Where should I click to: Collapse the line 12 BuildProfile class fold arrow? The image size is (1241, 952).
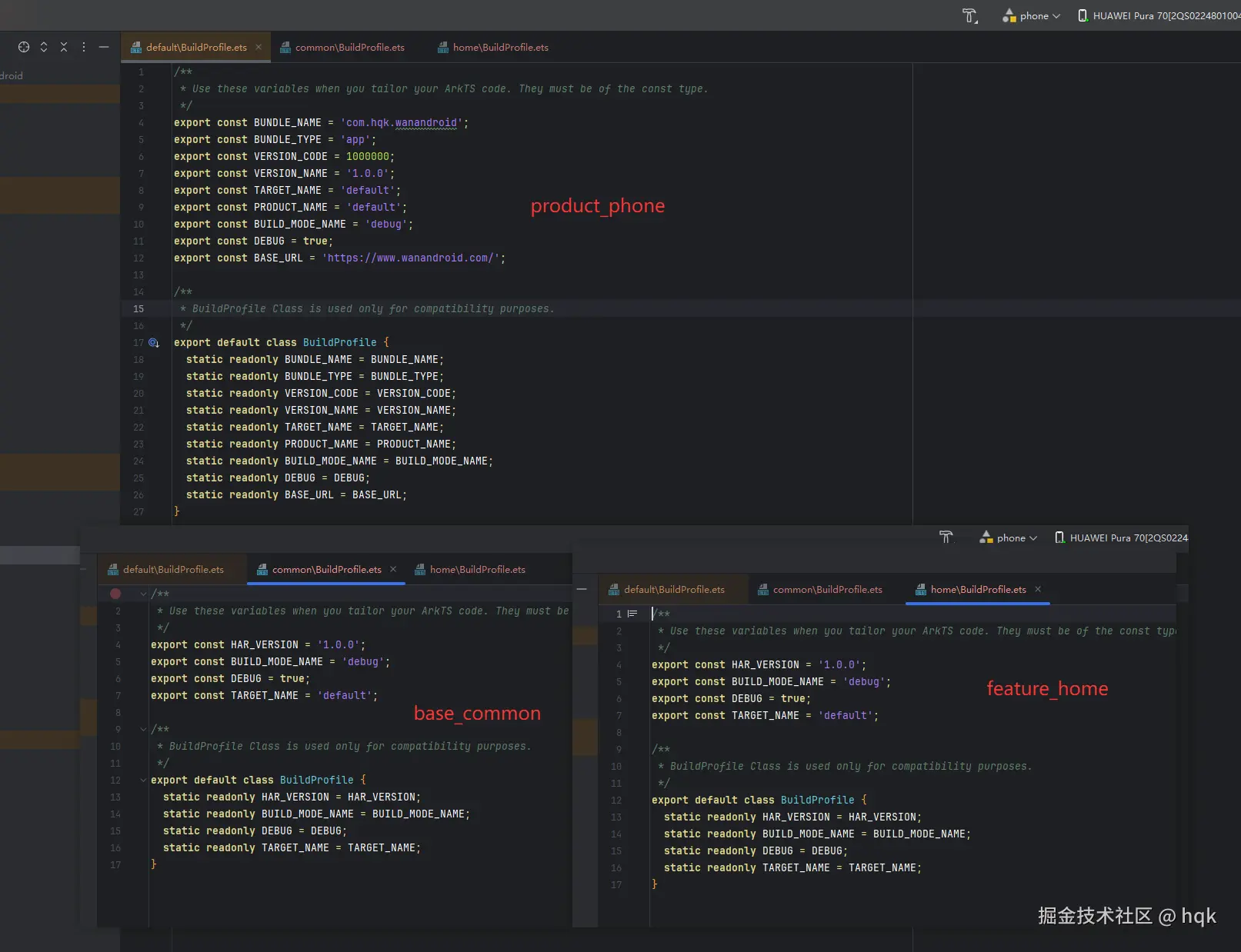[143, 780]
